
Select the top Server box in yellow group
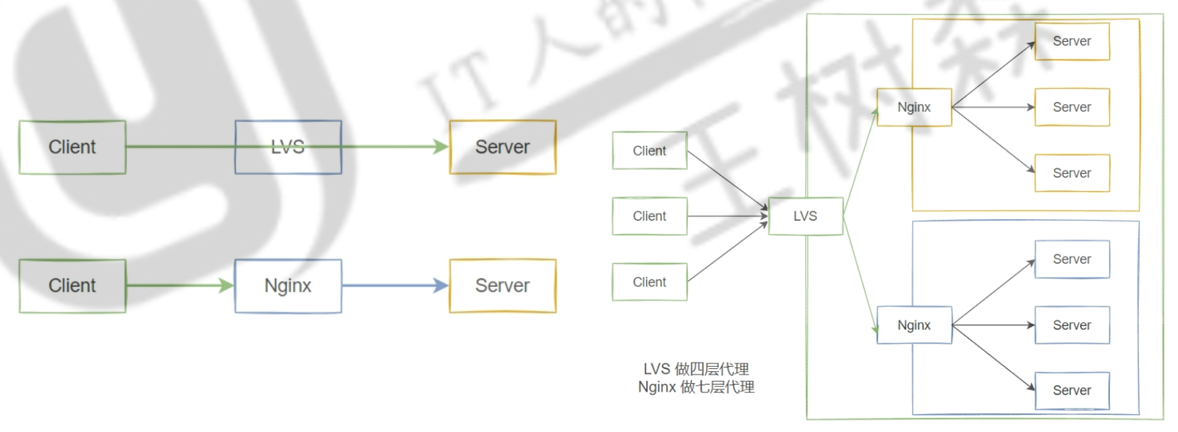click(x=1072, y=41)
